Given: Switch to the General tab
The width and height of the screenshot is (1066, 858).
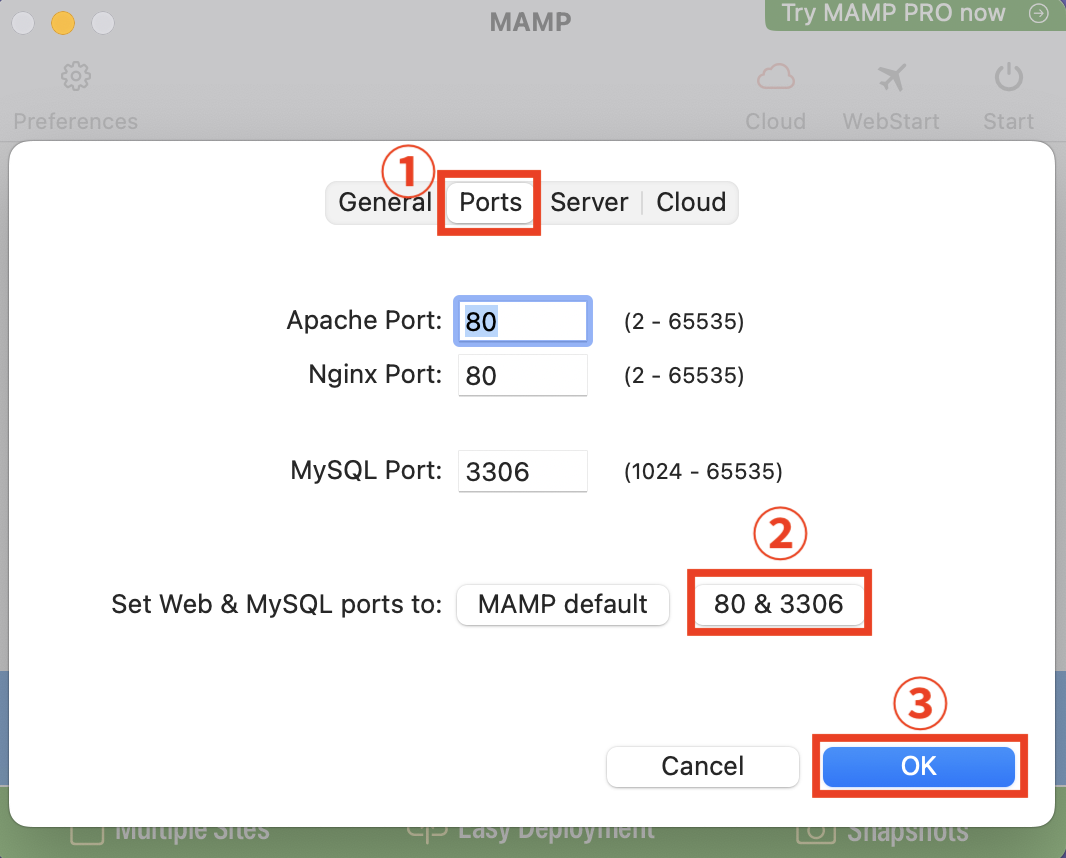Looking at the screenshot, I should tap(385, 202).
